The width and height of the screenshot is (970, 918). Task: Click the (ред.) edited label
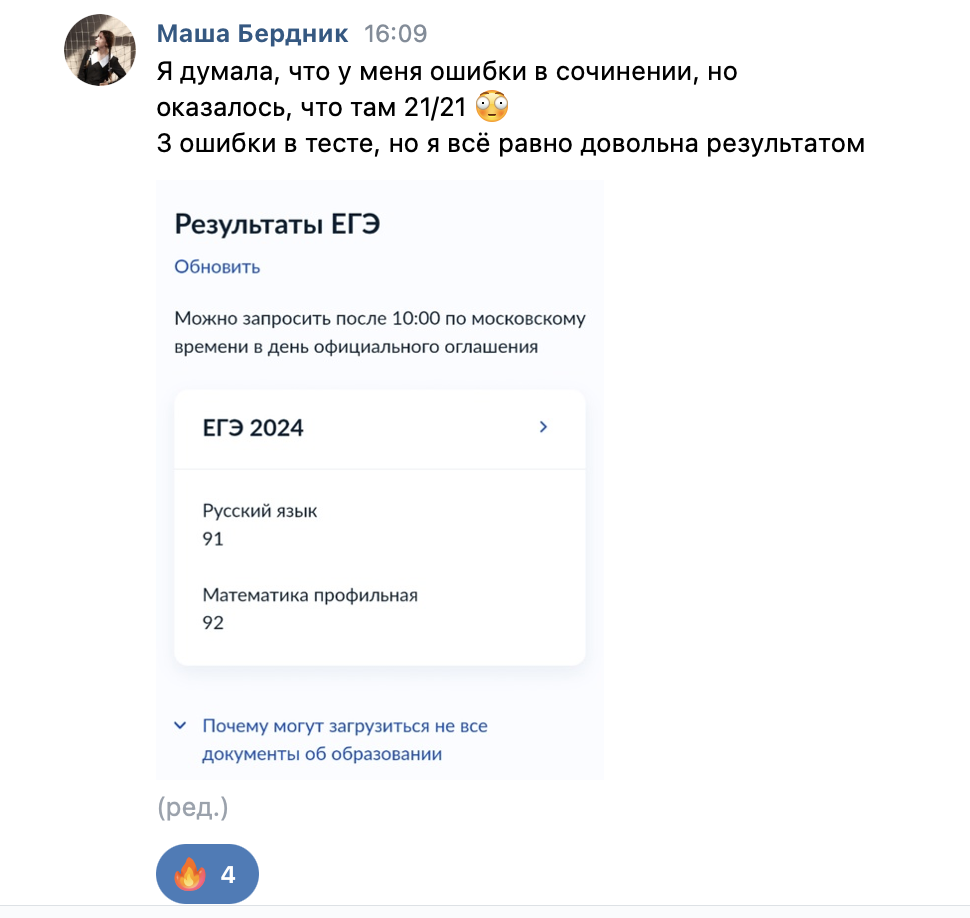click(193, 808)
